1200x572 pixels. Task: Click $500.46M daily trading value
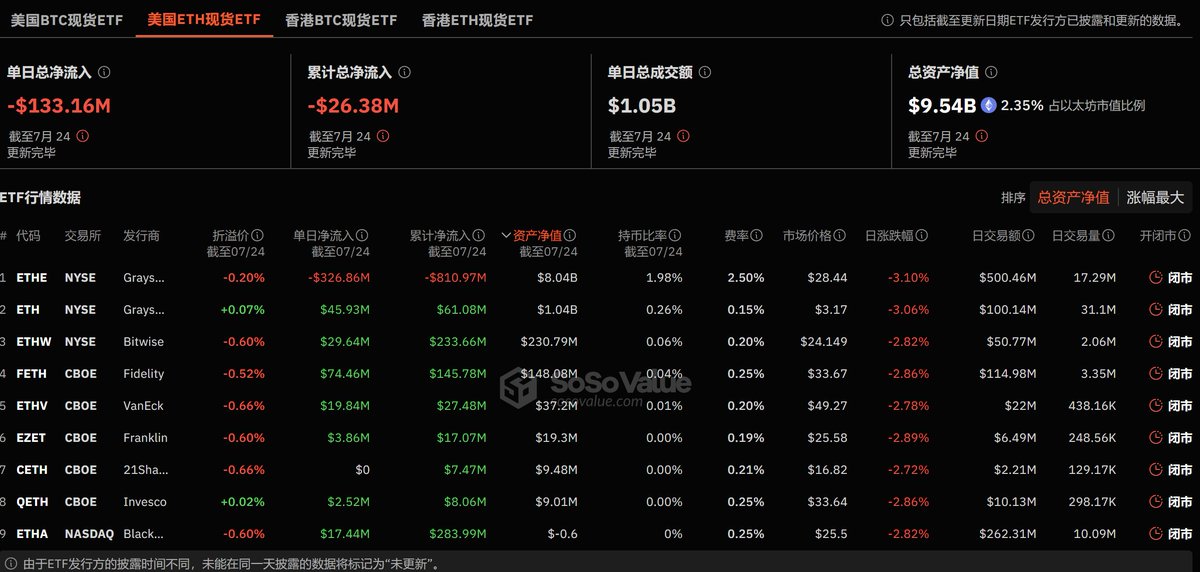pyautogui.click(x=1006, y=277)
